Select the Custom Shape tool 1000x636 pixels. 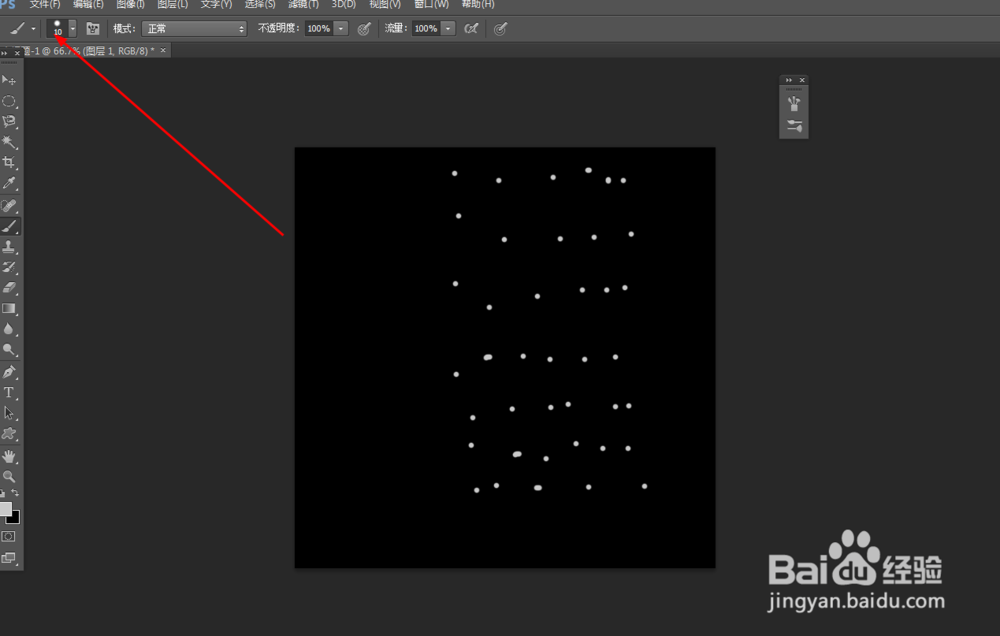click(9, 434)
